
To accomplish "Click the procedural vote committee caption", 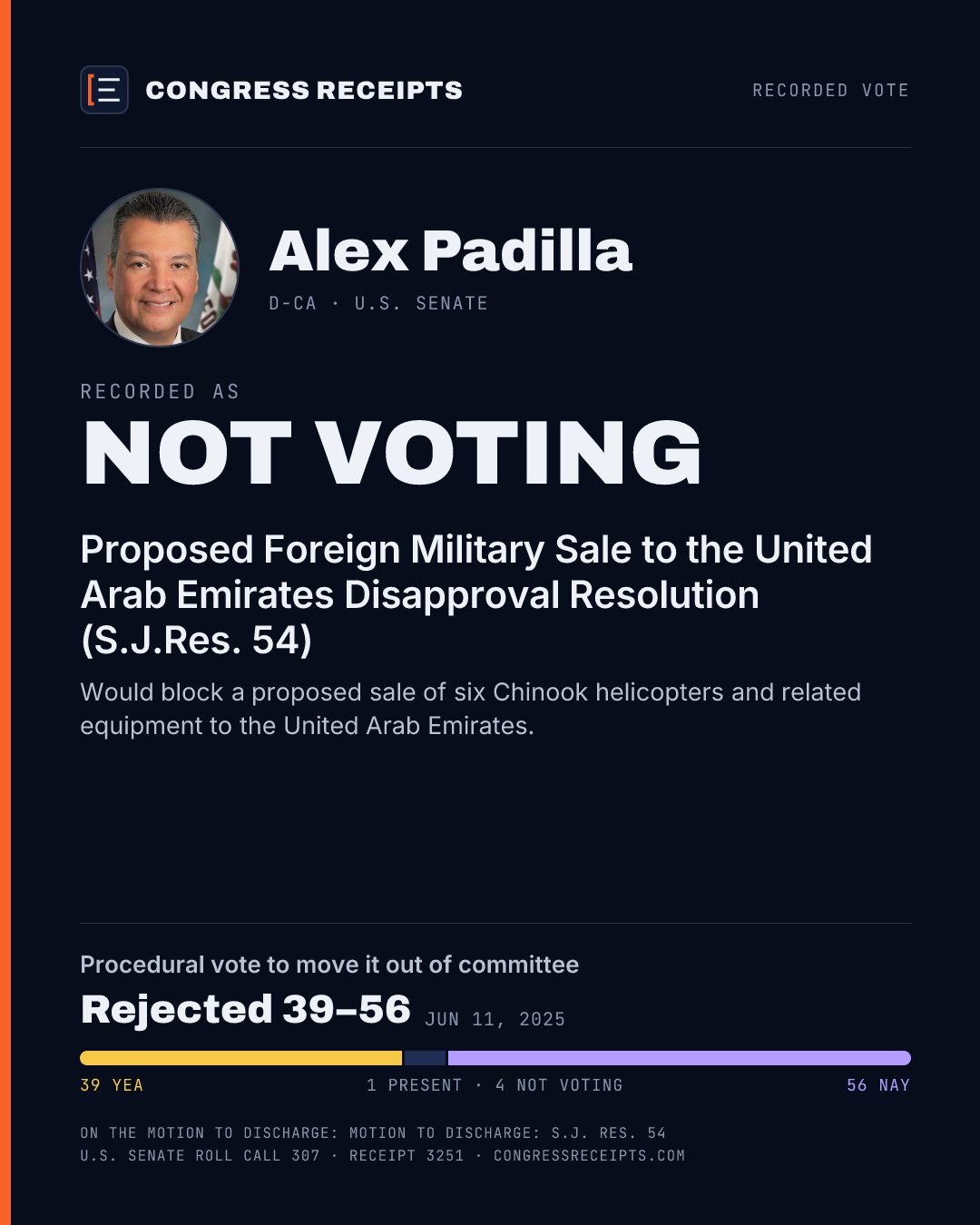I will point(329,965).
